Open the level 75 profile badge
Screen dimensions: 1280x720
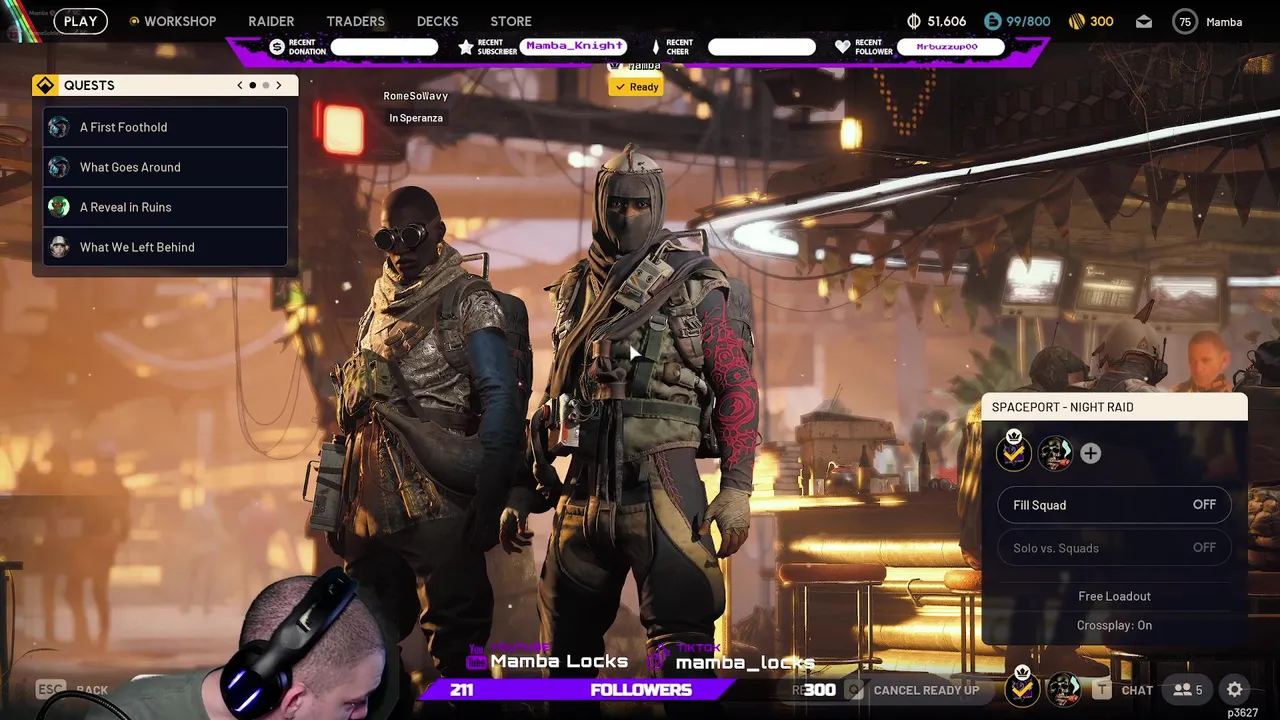[x=1185, y=21]
